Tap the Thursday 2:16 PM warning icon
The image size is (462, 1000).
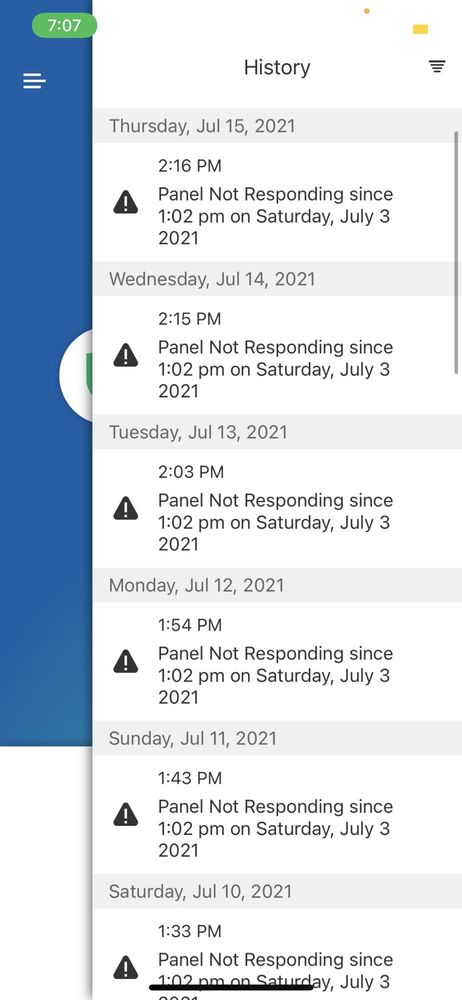[126, 202]
